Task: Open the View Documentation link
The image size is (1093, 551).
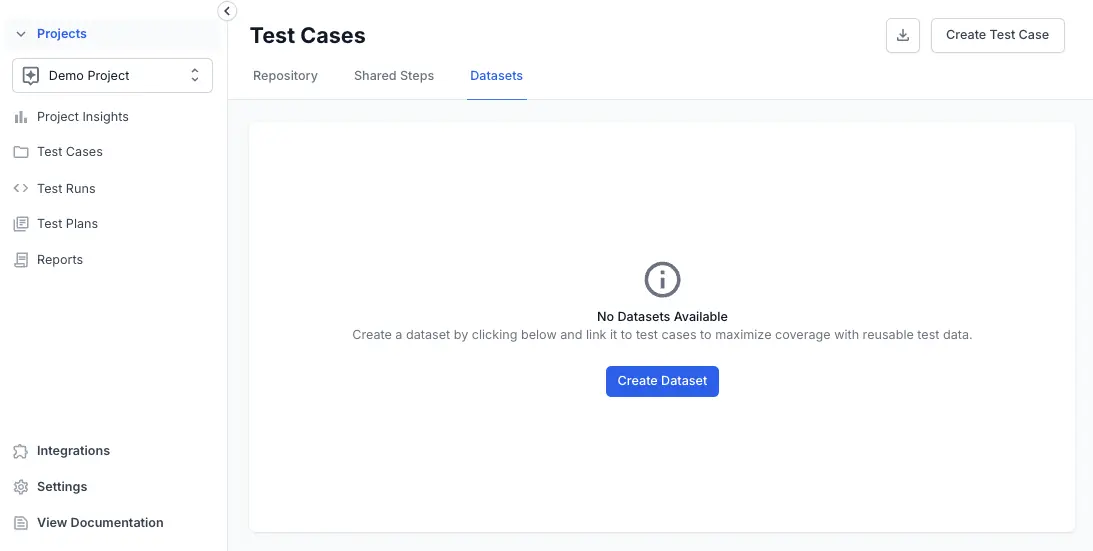Action: click(100, 523)
